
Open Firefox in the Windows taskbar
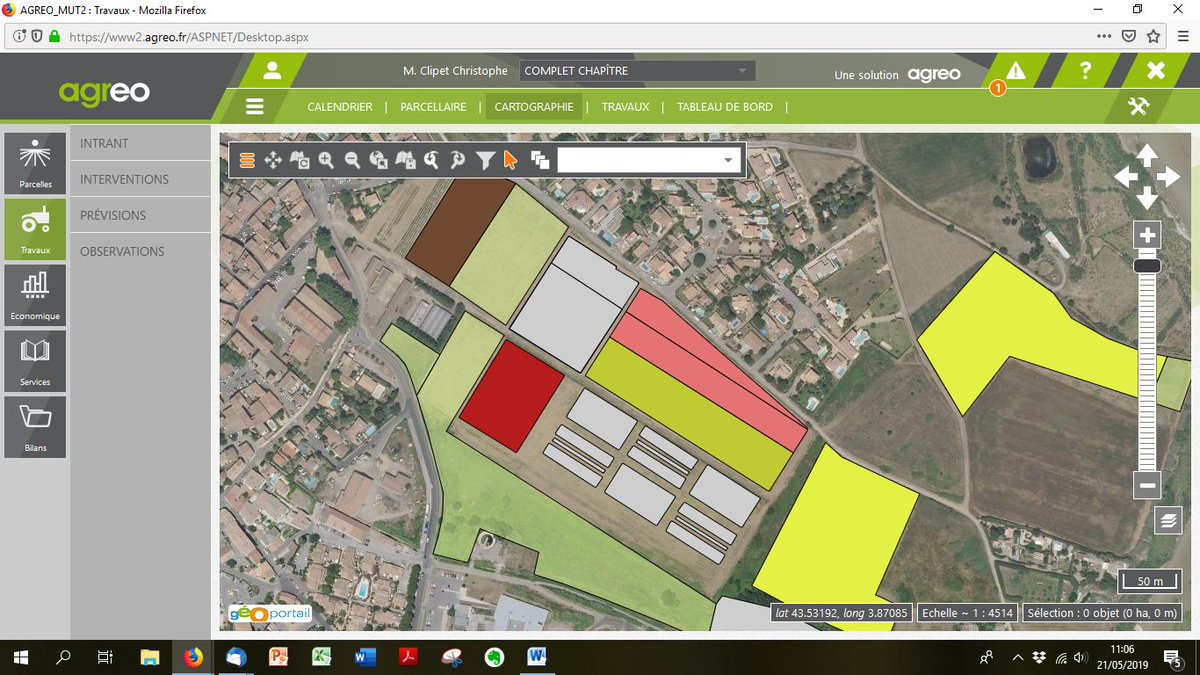pos(193,657)
